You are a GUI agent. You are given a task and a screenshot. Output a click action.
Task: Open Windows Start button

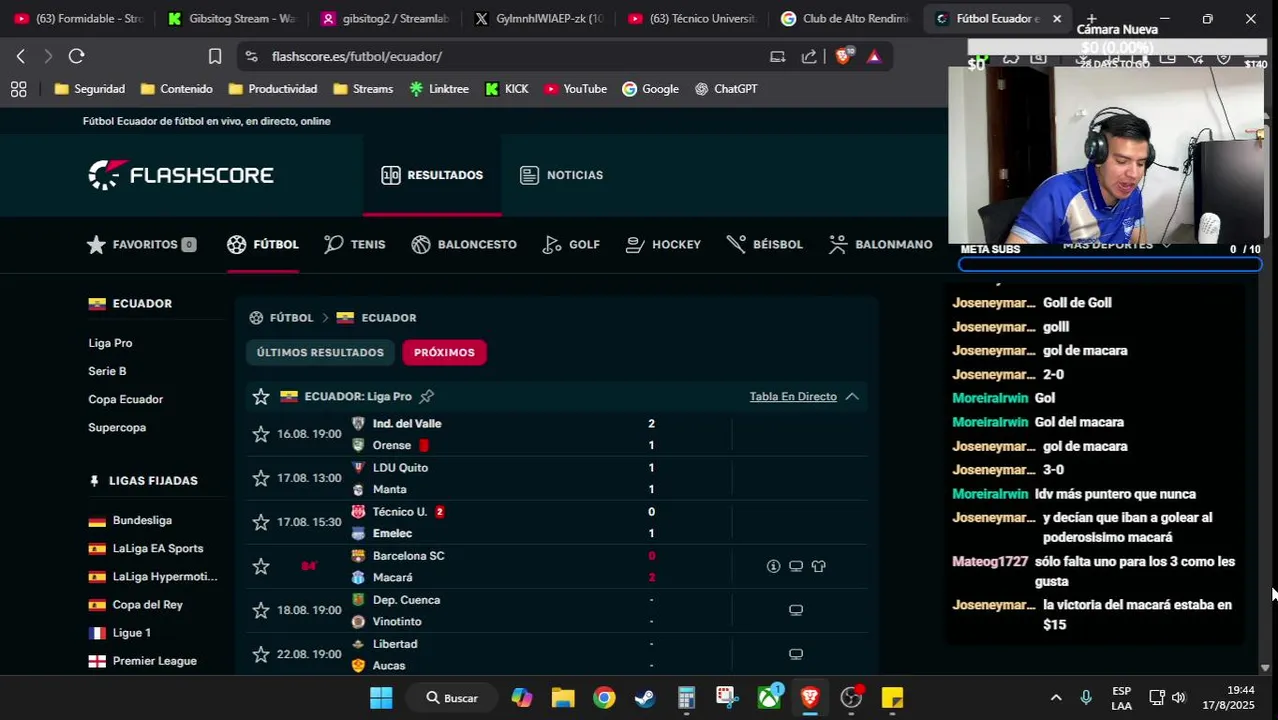[x=381, y=698]
